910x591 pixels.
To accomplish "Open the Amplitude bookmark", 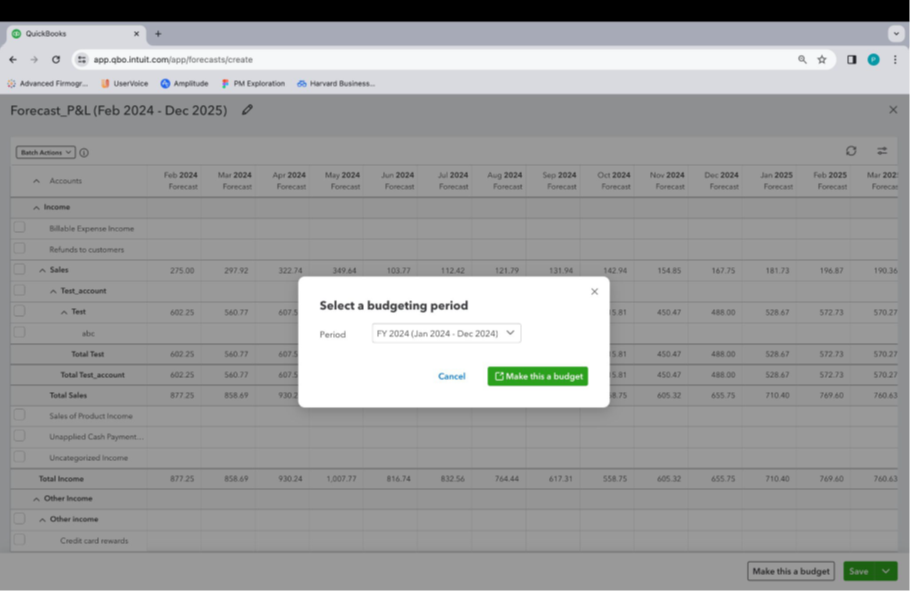I will [183, 84].
